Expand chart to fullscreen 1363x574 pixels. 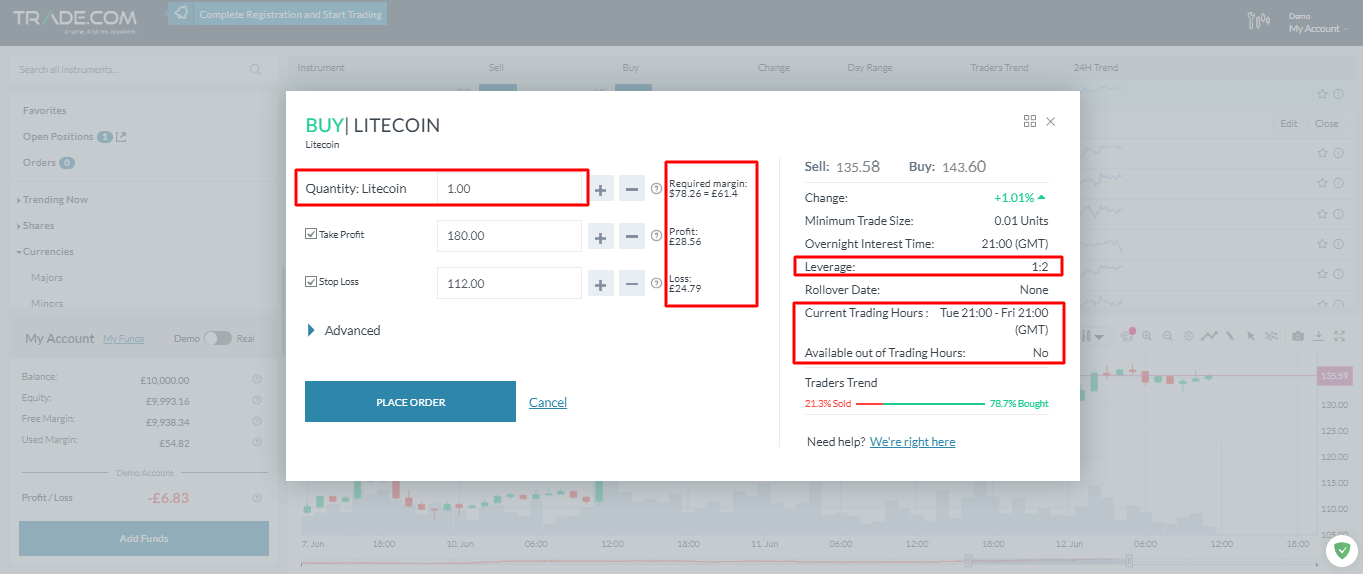click(x=1341, y=337)
